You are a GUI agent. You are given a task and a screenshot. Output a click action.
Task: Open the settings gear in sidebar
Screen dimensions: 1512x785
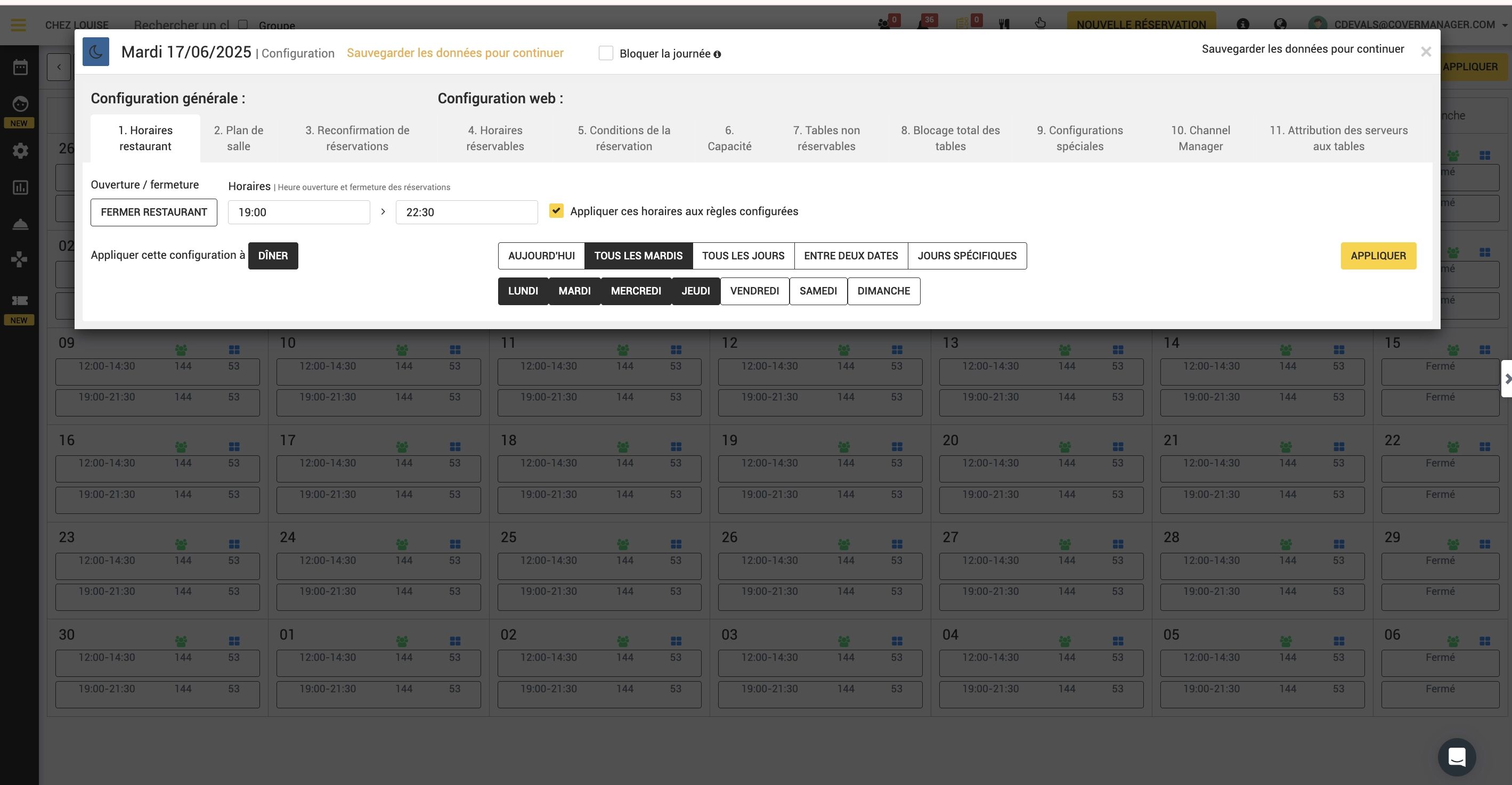(x=20, y=151)
